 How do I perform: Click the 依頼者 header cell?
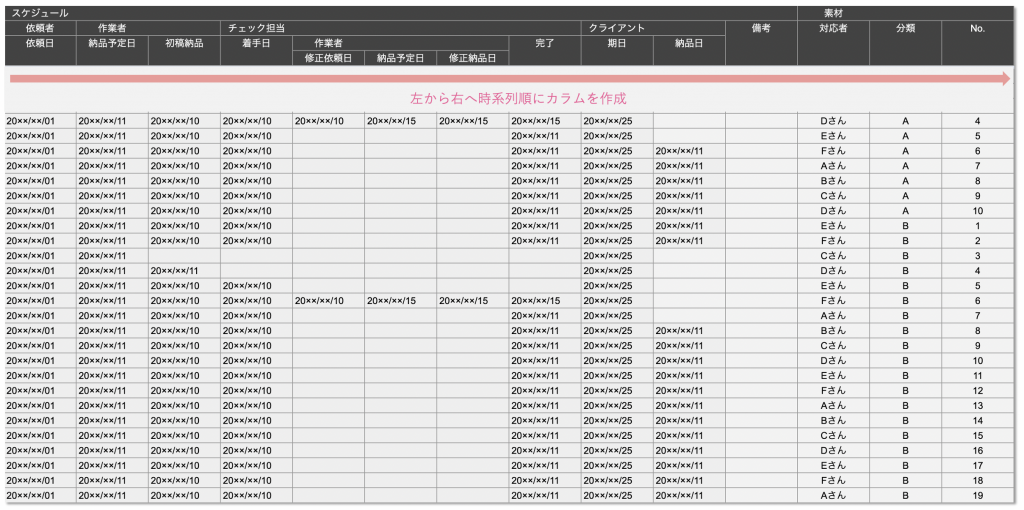pyautogui.click(x=40, y=28)
